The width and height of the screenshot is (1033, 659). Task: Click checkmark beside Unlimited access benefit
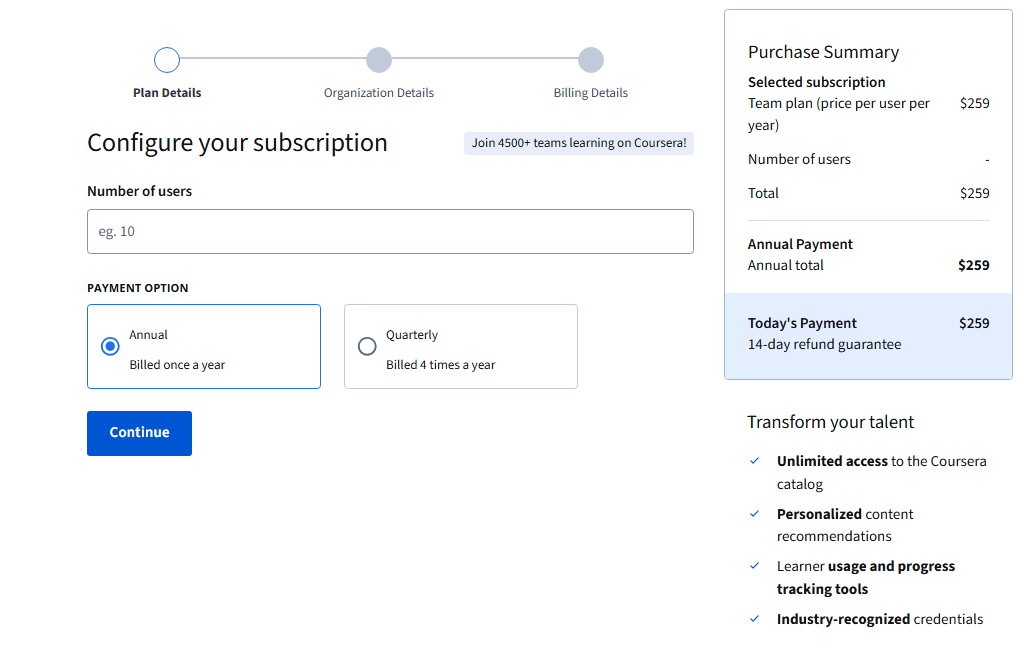755,461
